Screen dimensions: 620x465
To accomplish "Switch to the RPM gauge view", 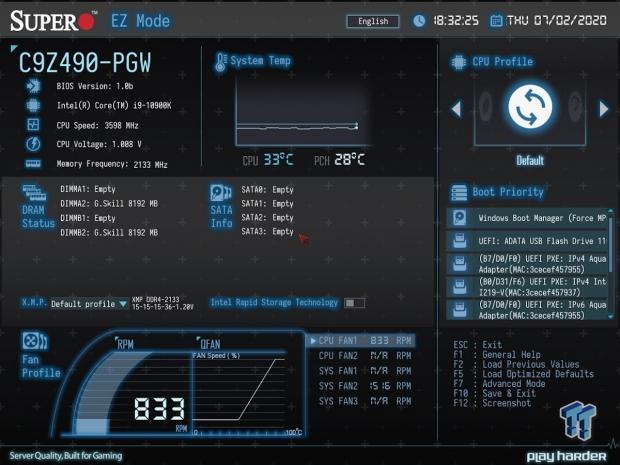I will point(125,344).
